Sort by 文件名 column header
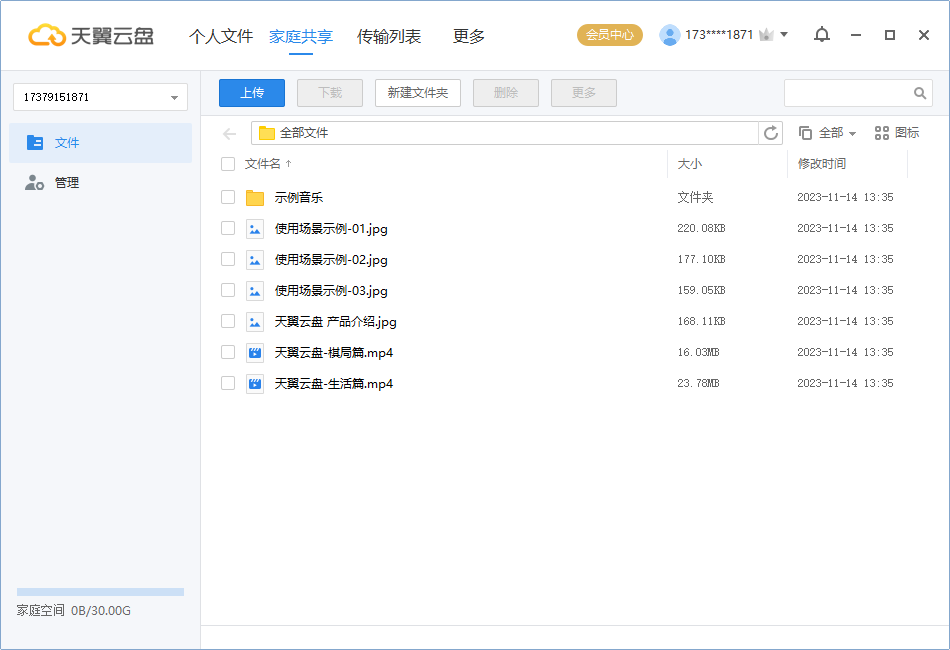Screen dimensions: 950x650 (x=262, y=164)
